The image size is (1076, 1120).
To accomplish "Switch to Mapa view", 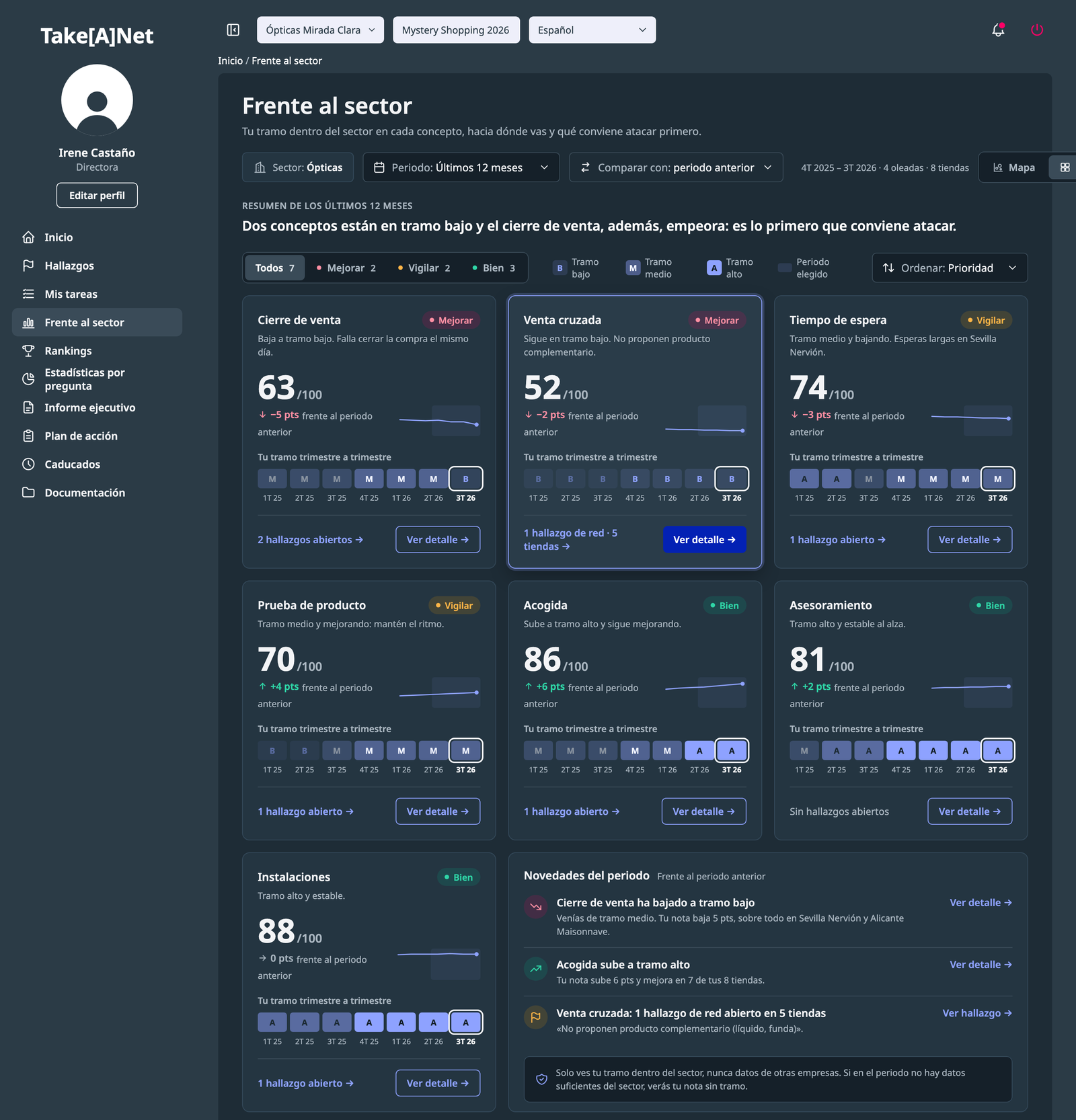I will [x=1014, y=167].
